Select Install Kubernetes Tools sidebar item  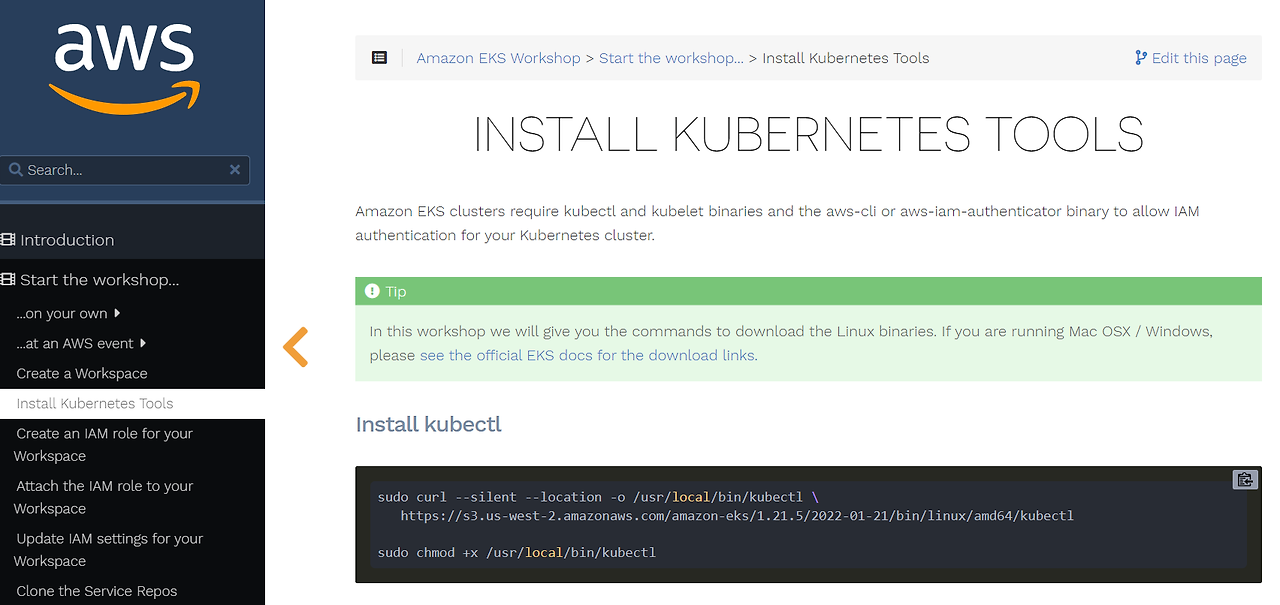pos(132,404)
